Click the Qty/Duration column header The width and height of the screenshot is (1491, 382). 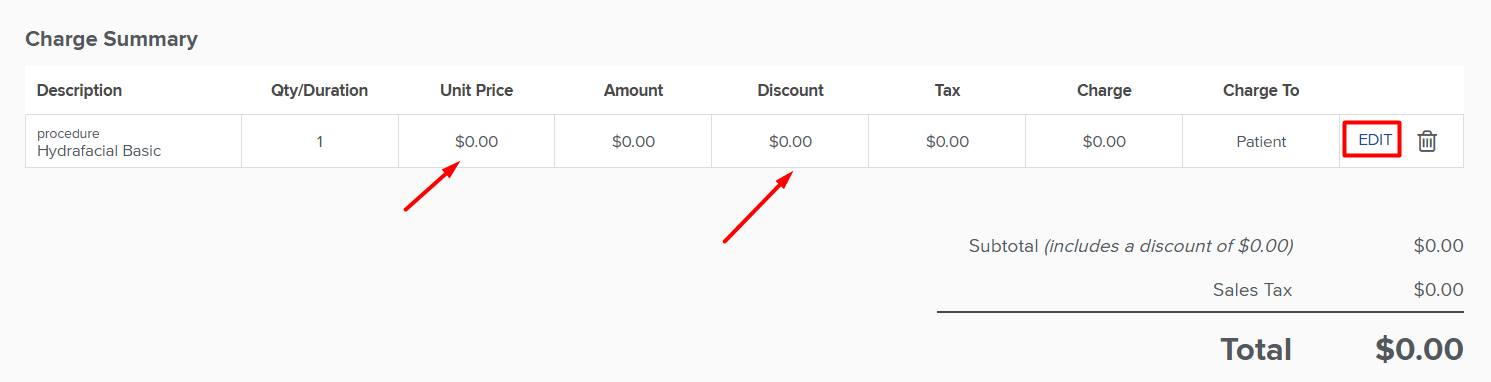point(320,90)
